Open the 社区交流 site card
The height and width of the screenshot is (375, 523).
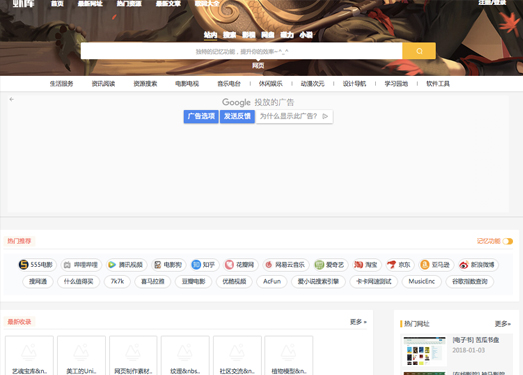point(237,355)
